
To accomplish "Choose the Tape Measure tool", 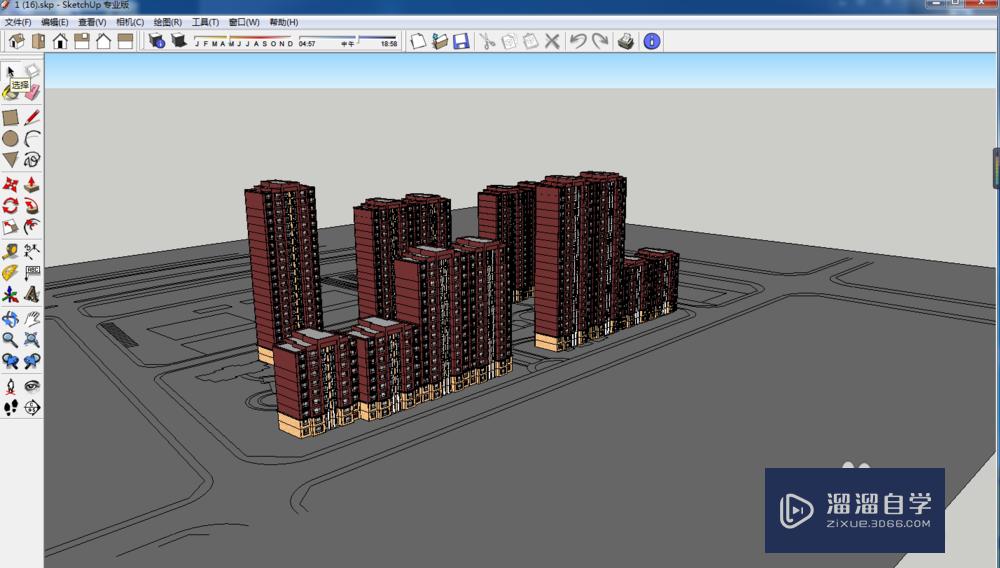I will 10,251.
